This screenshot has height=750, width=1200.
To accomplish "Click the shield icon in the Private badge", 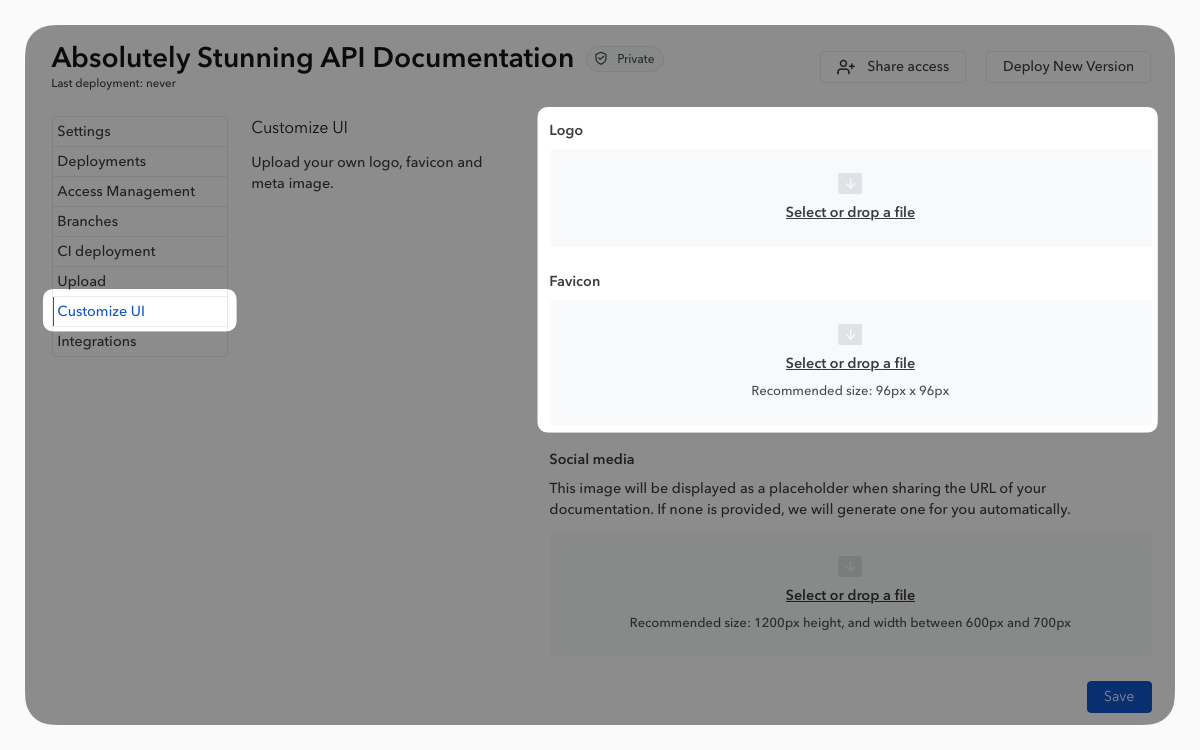I will 601,59.
